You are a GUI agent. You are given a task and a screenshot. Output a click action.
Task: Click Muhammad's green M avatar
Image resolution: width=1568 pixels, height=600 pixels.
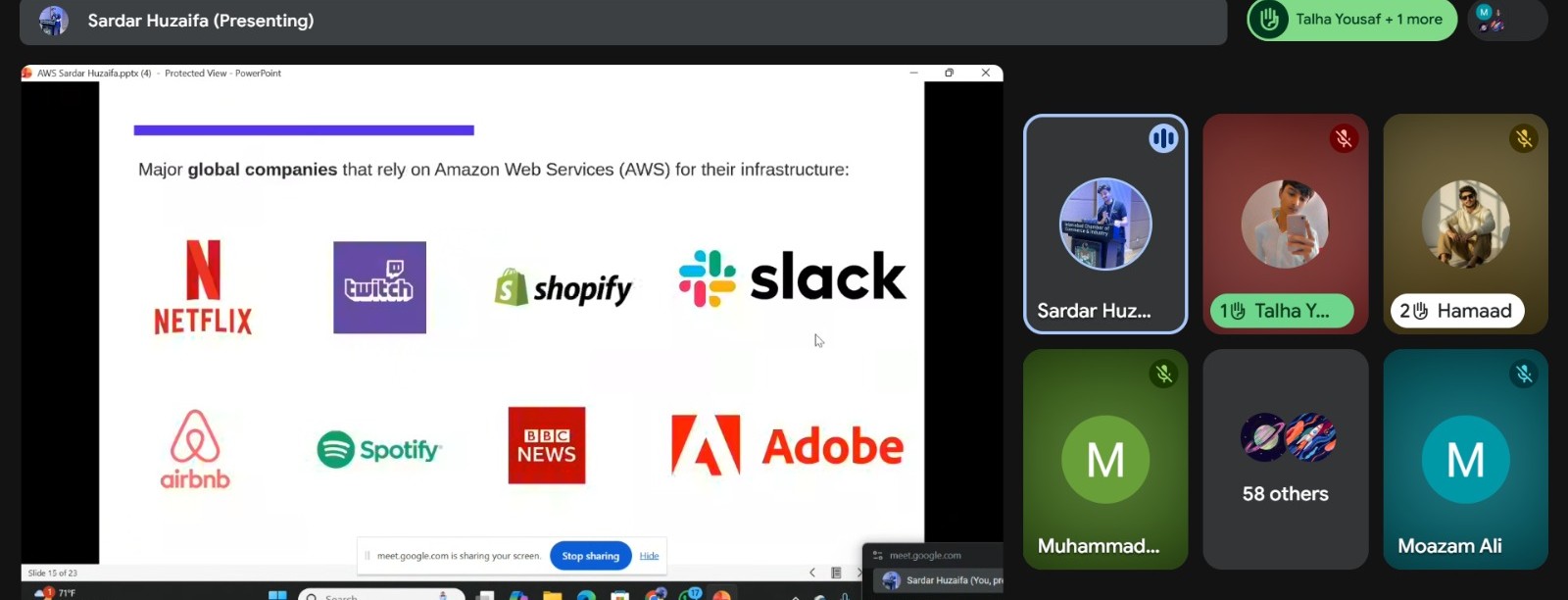1105,459
